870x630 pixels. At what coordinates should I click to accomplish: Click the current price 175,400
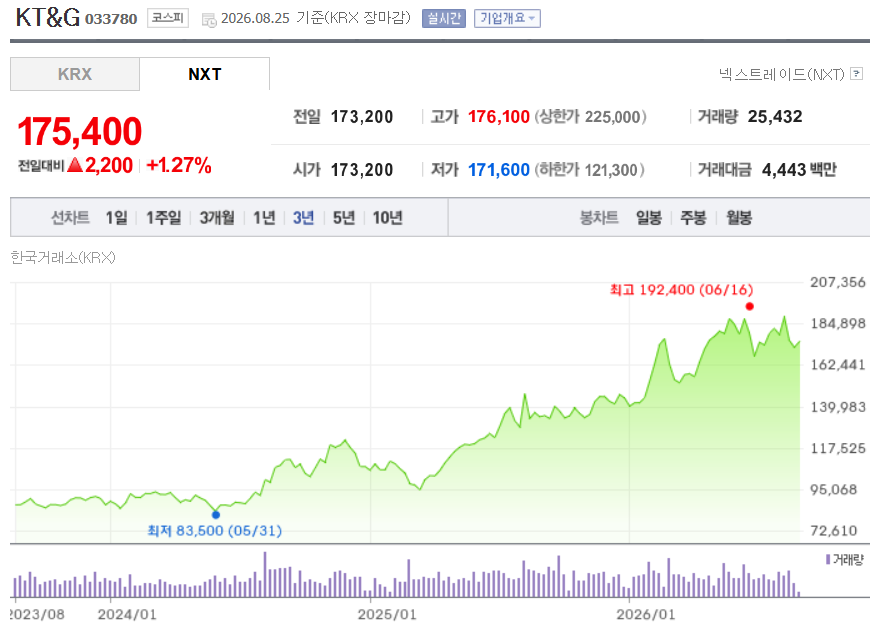point(80,132)
